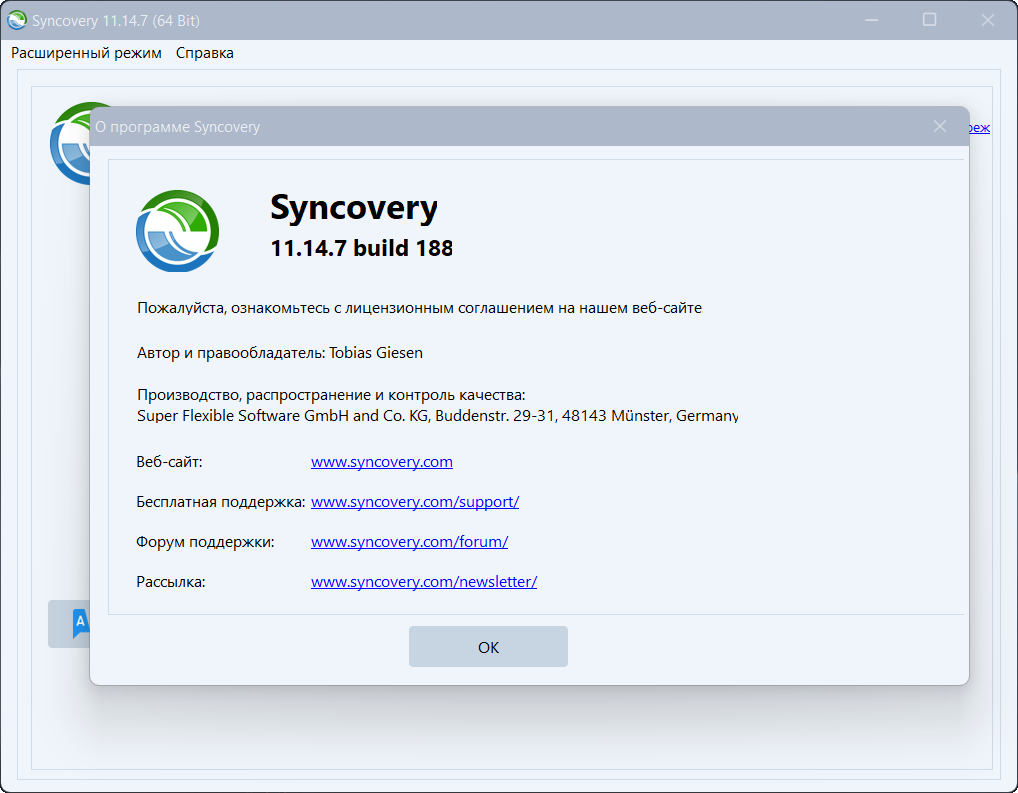This screenshot has width=1018, height=793.
Task: Open the www.syncovery.com/newsletter/ link
Action: point(424,582)
